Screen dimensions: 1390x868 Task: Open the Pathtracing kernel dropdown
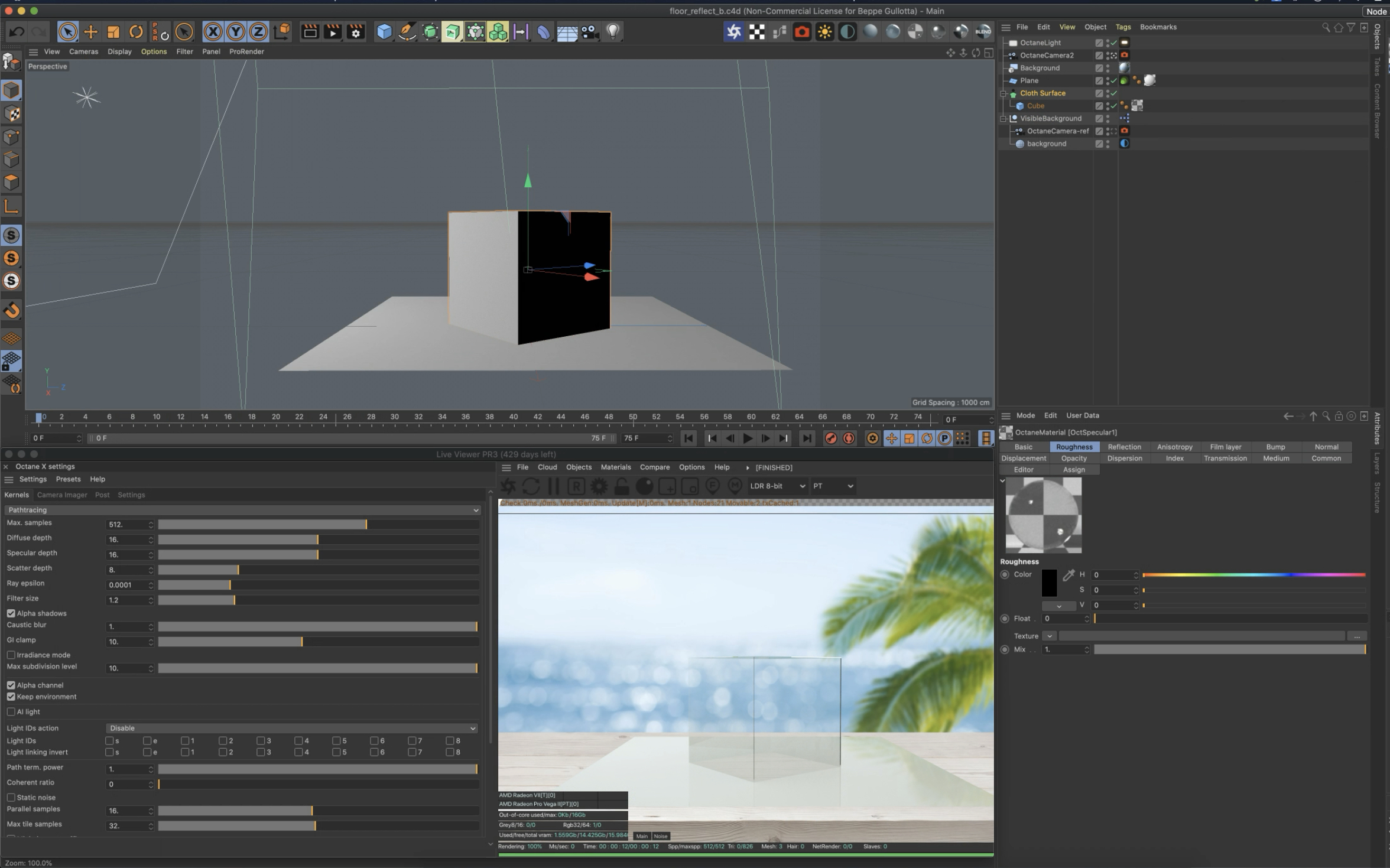click(x=242, y=510)
